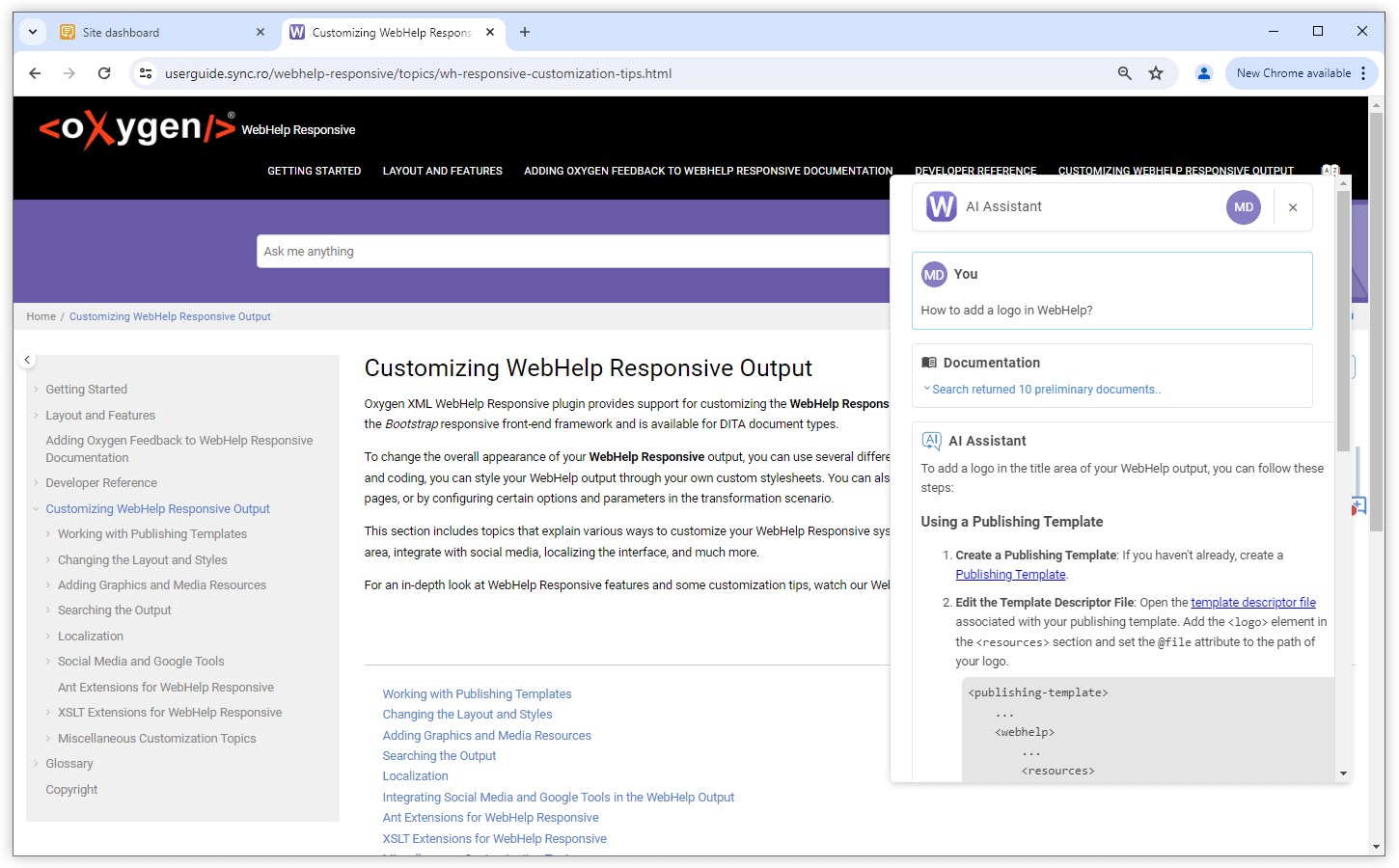The width and height of the screenshot is (1399, 868).
Task: Expand the Getting Started tree node
Action: coord(36,390)
